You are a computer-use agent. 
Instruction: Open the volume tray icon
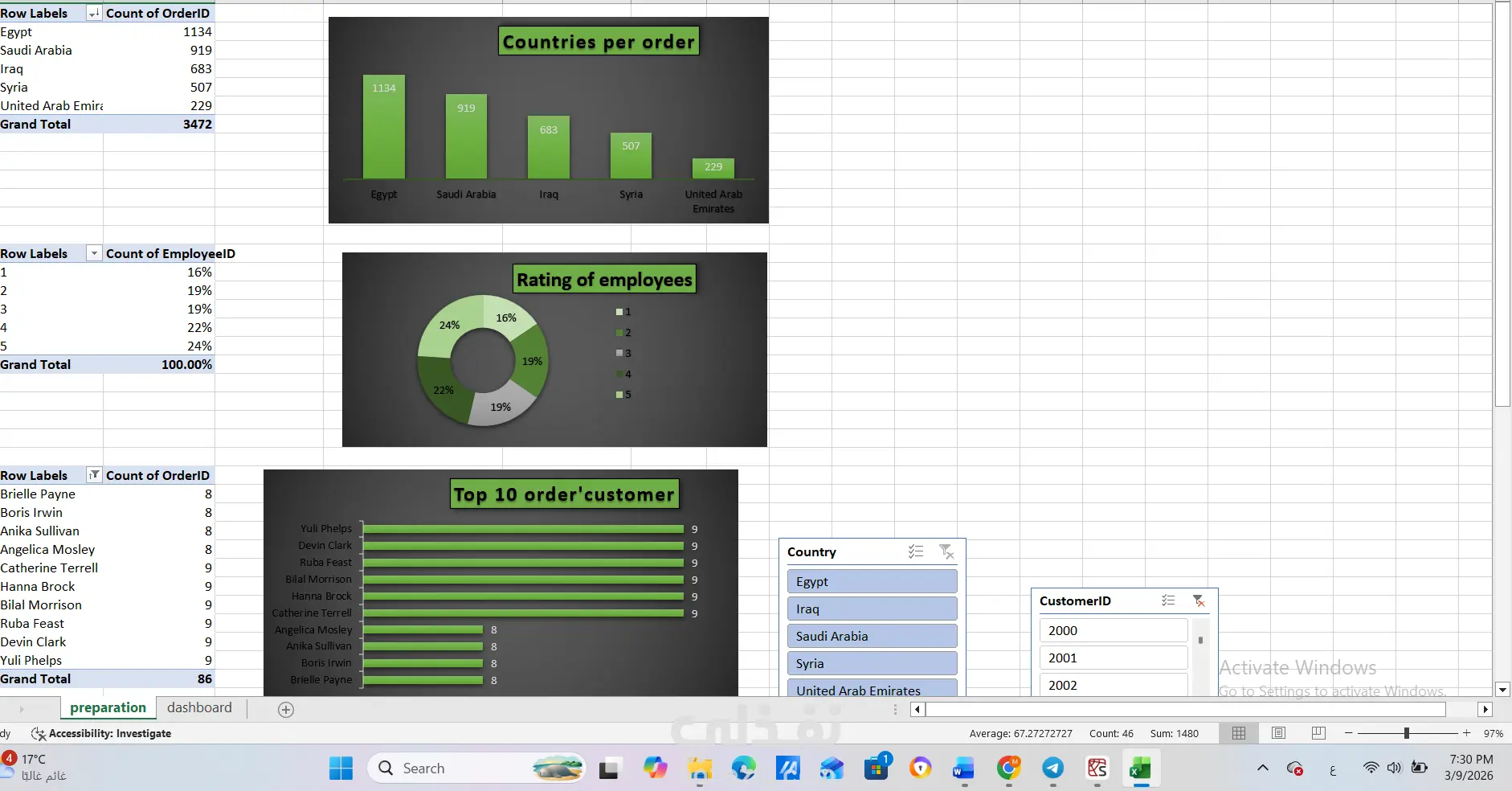[1394, 768]
